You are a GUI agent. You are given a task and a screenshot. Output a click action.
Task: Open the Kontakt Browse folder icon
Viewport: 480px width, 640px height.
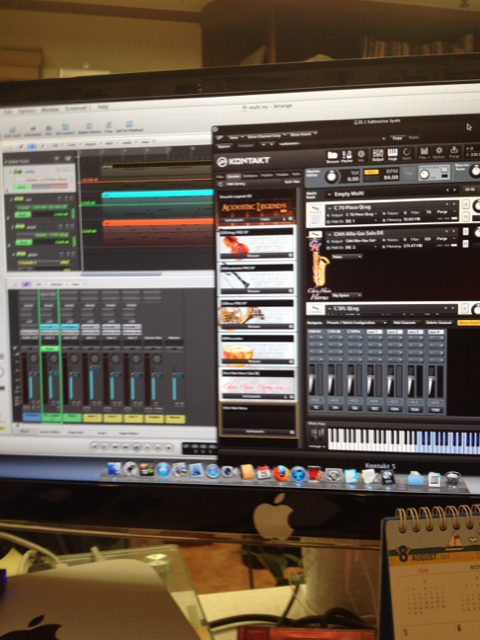pyautogui.click(x=332, y=156)
